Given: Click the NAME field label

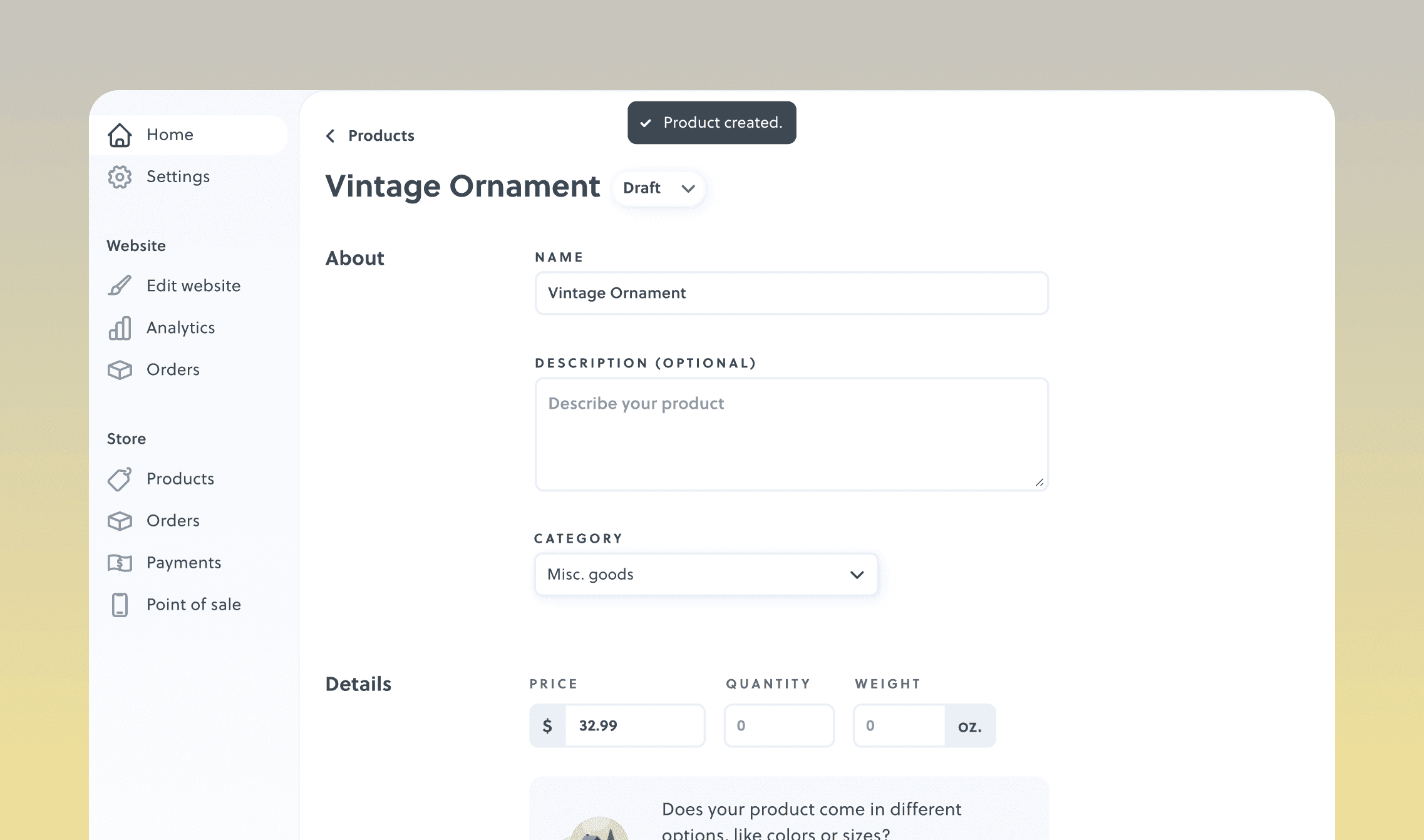Looking at the screenshot, I should 559,257.
